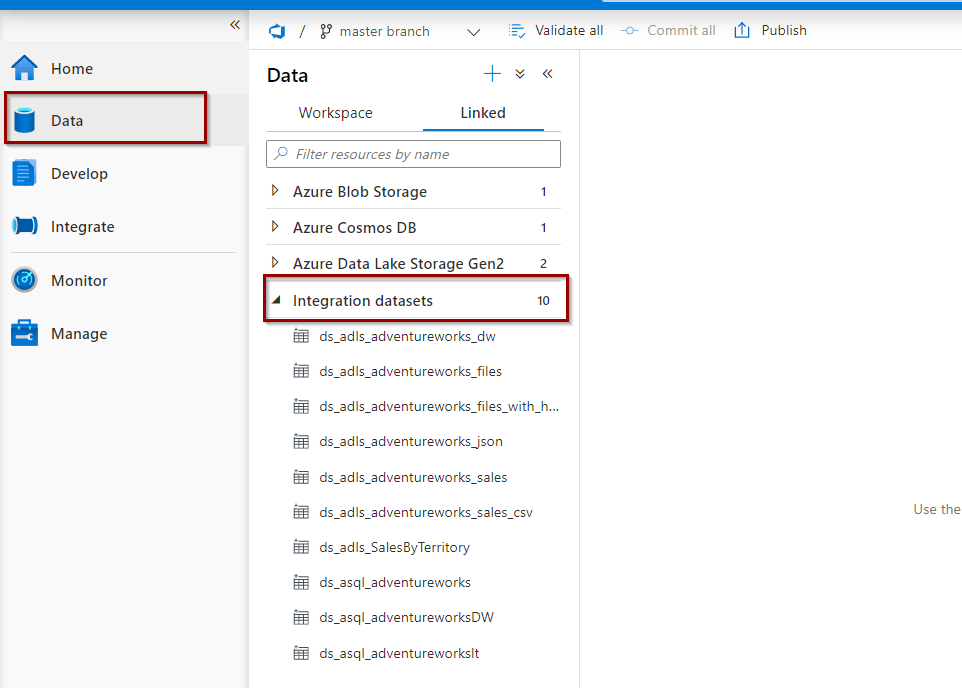Open dataset ds_adls_adventureworks_sales

click(x=413, y=477)
